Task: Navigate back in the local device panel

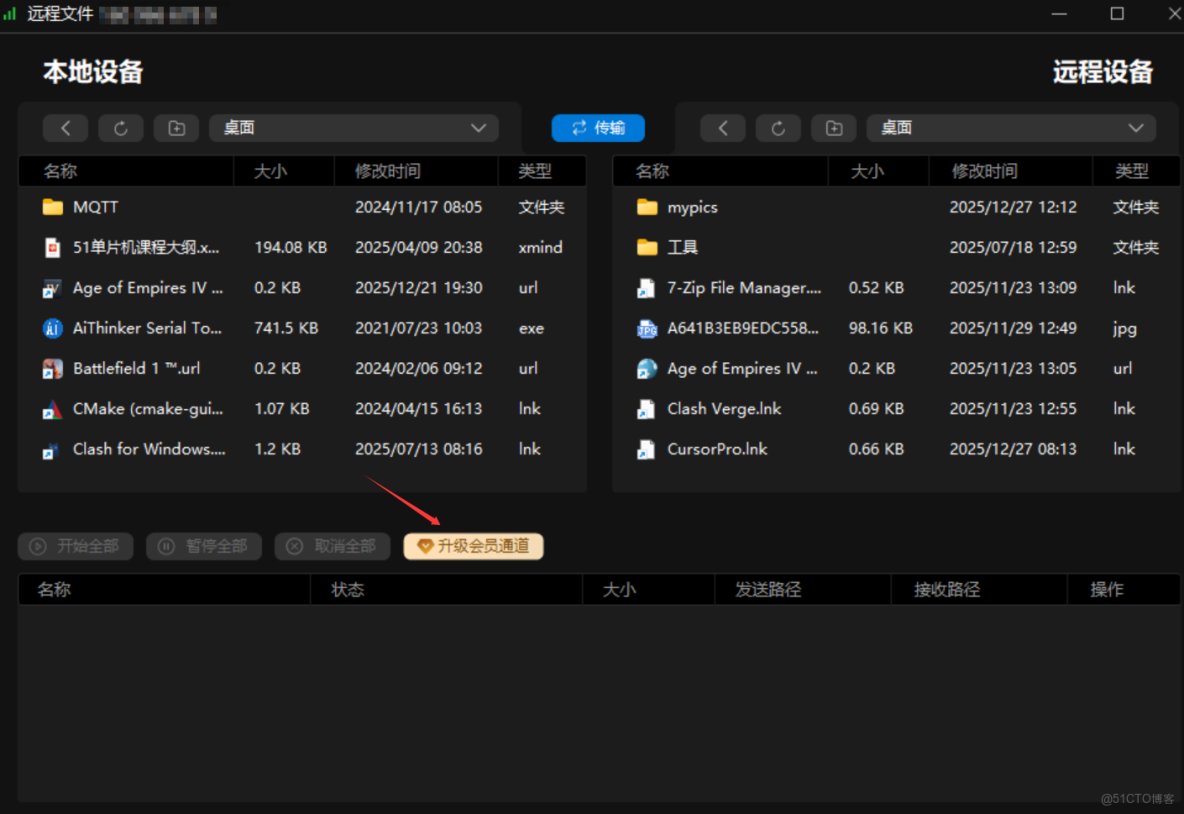Action: (x=65, y=128)
